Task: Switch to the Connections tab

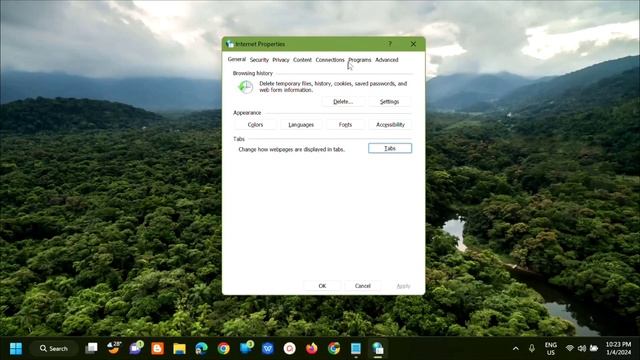Action: click(x=330, y=60)
